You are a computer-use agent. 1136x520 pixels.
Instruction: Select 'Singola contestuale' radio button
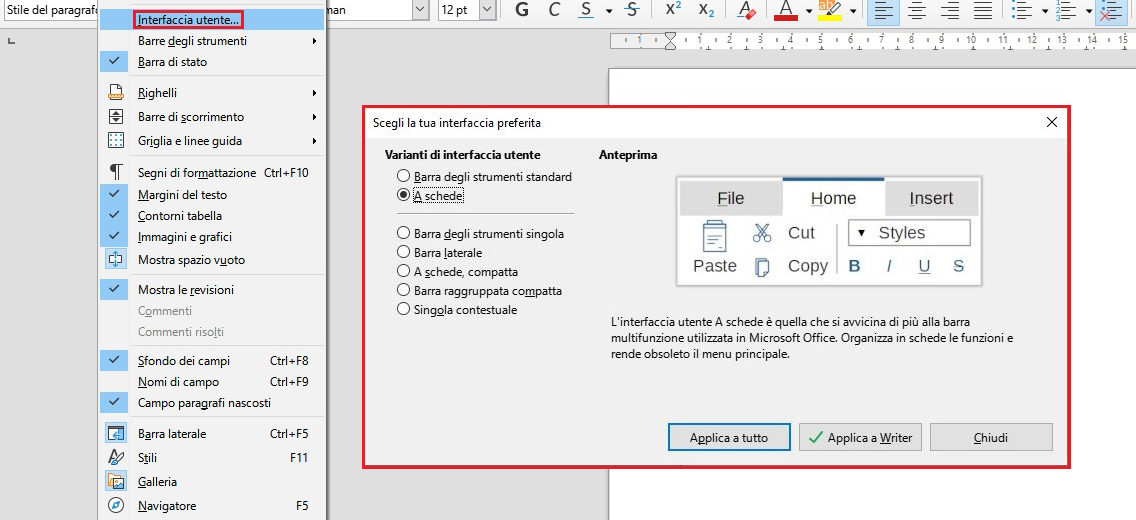pyautogui.click(x=404, y=310)
